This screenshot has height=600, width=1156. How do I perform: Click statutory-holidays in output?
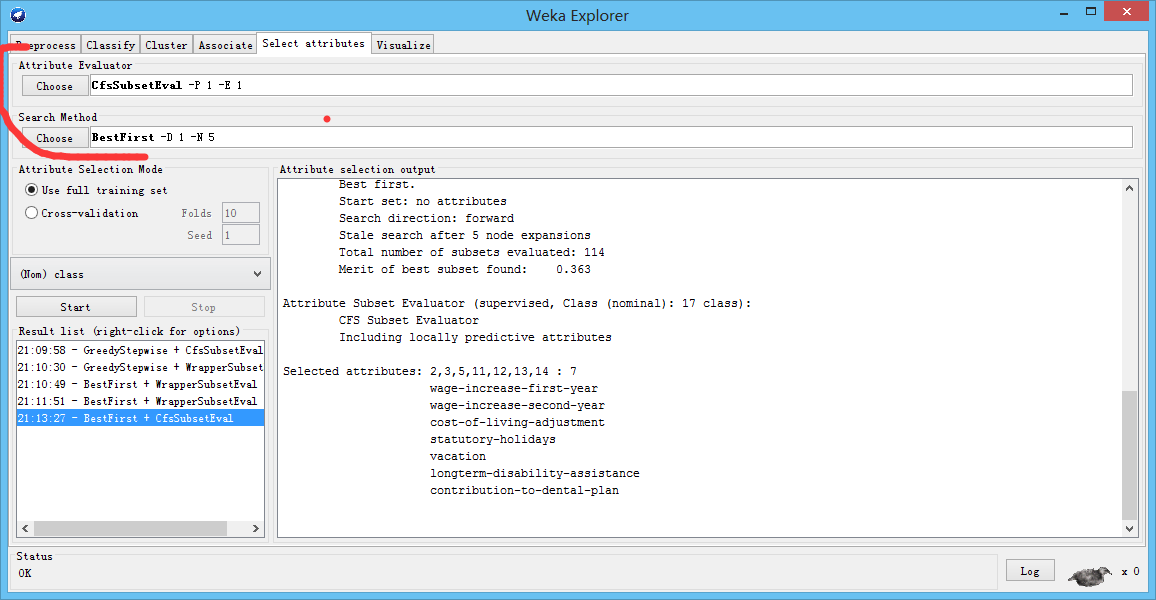[493, 439]
